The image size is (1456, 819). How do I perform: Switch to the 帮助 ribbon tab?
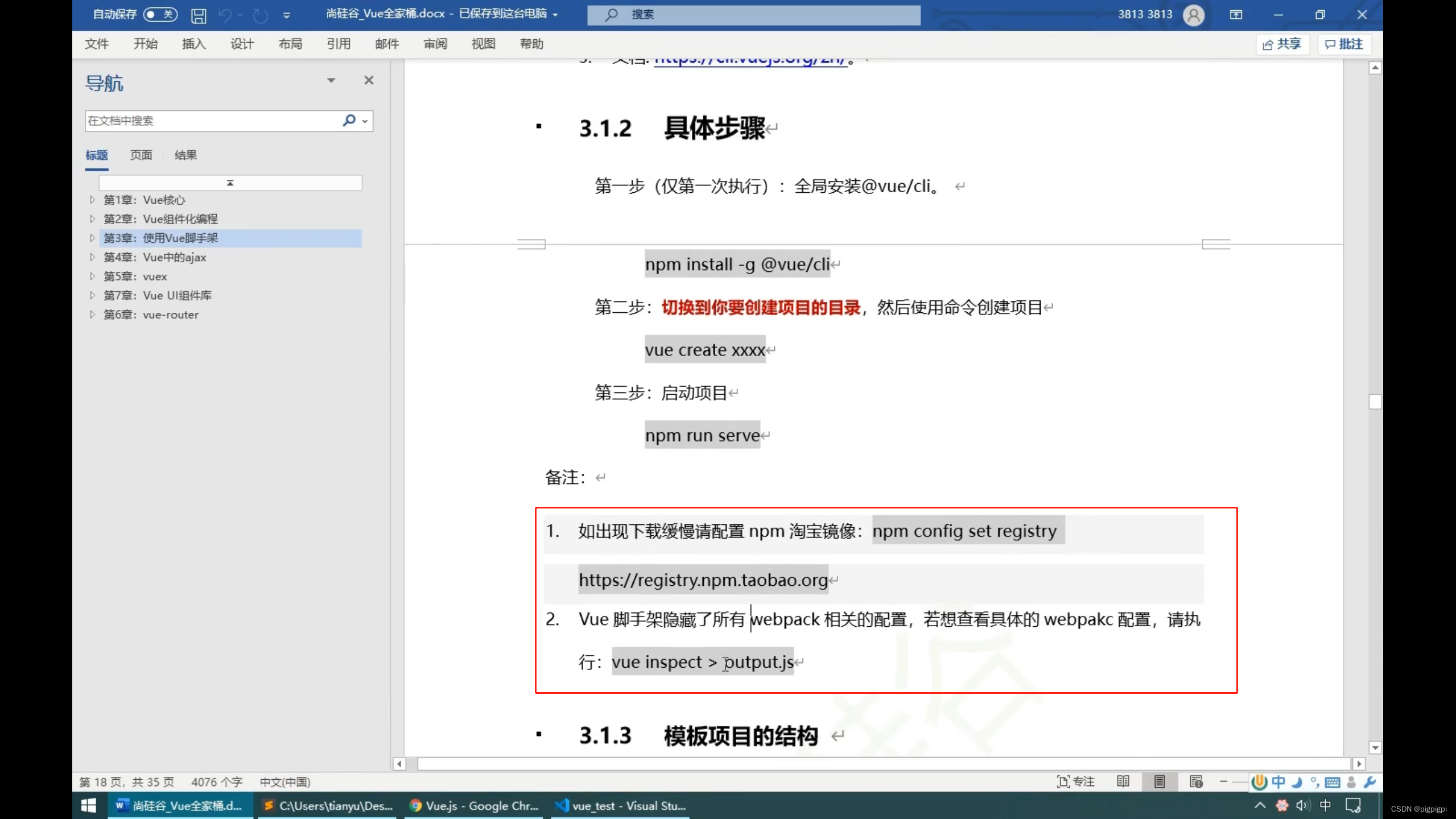point(531,44)
